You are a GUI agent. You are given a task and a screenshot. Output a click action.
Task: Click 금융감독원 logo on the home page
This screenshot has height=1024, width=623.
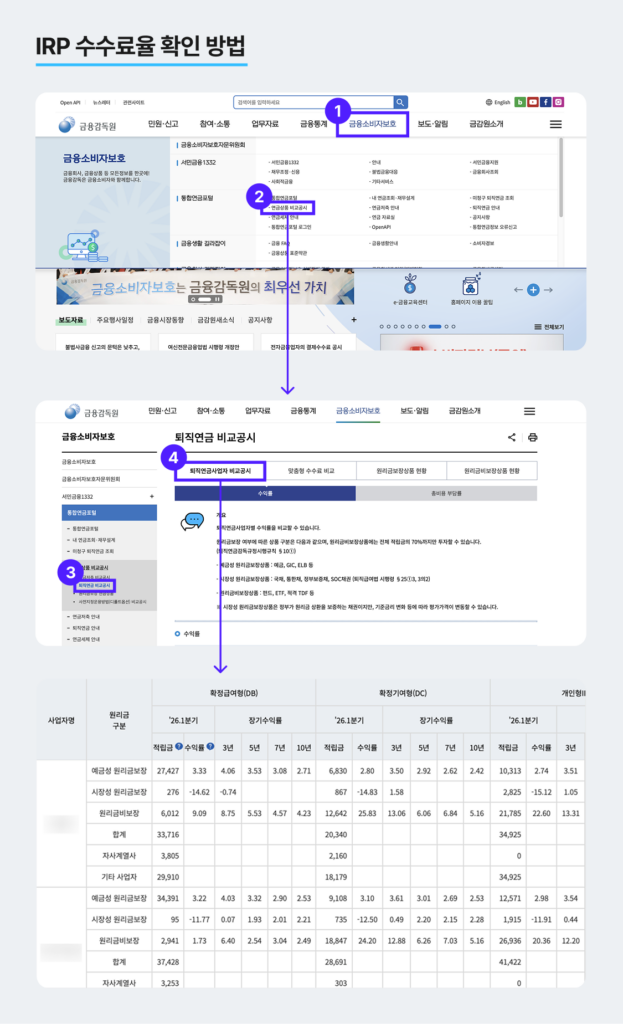pos(88,125)
